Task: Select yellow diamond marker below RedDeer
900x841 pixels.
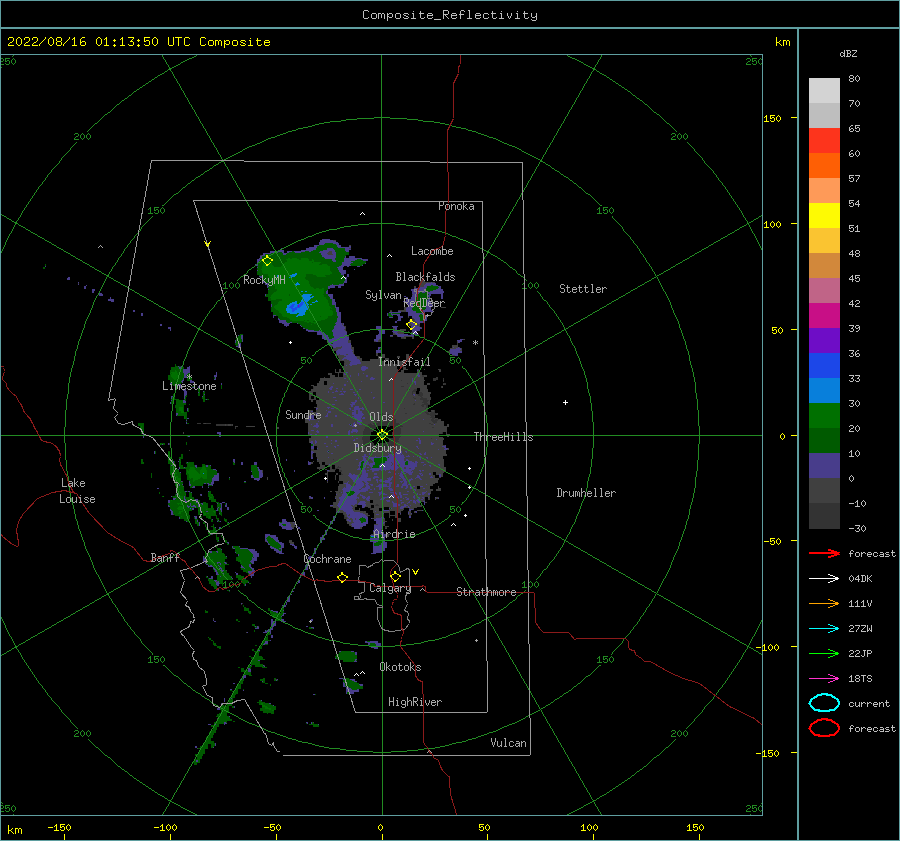Action: point(412,325)
